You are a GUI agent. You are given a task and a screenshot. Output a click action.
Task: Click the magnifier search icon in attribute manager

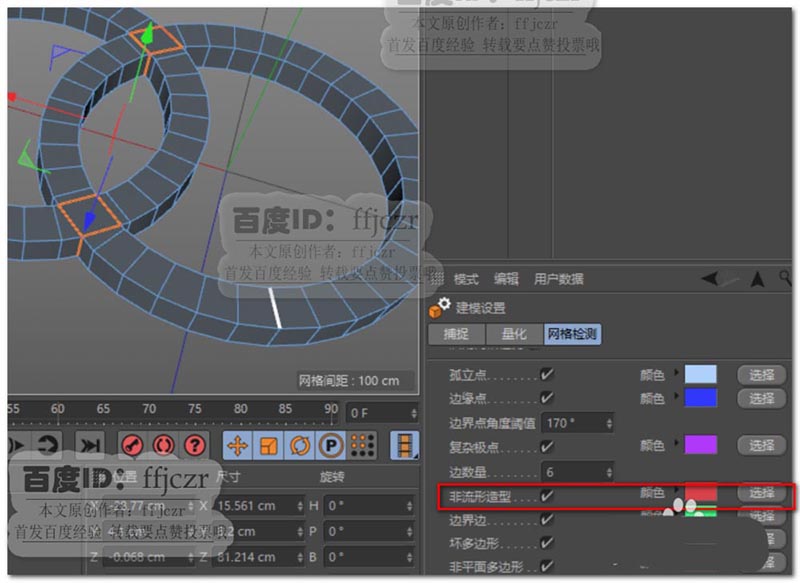786,278
